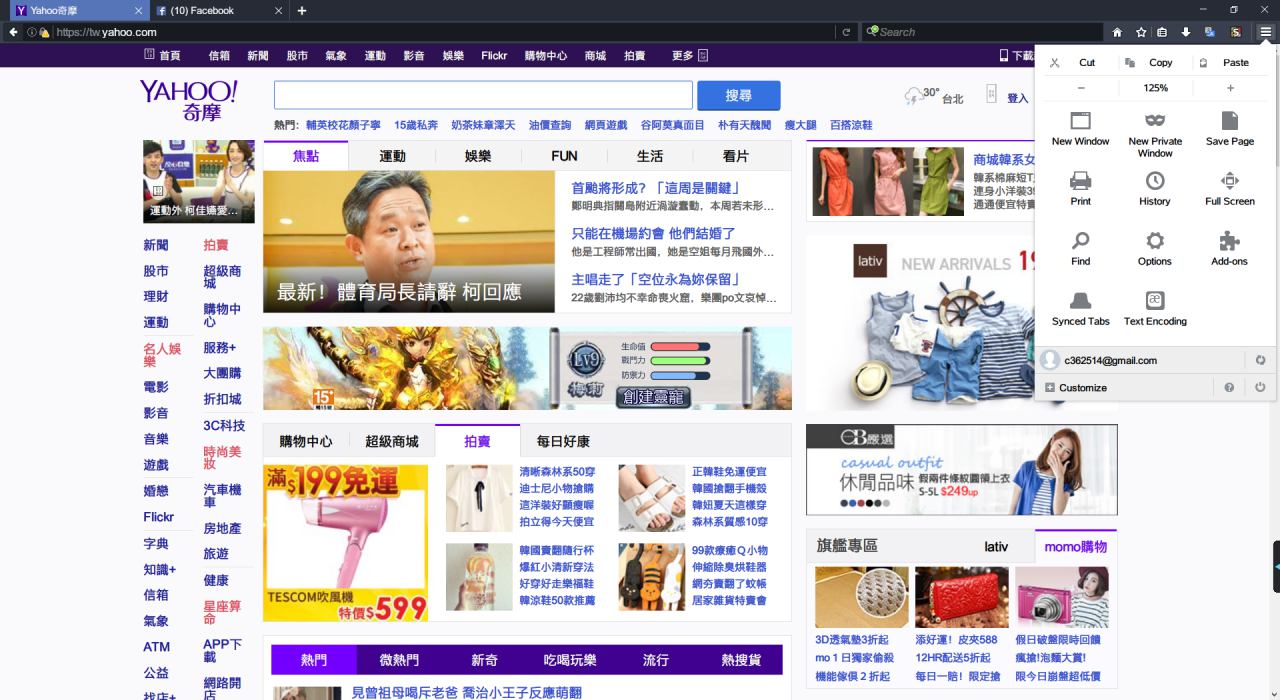The width and height of the screenshot is (1280, 700).
Task: Switch to the 每日好康 tab
Action: tap(563, 441)
